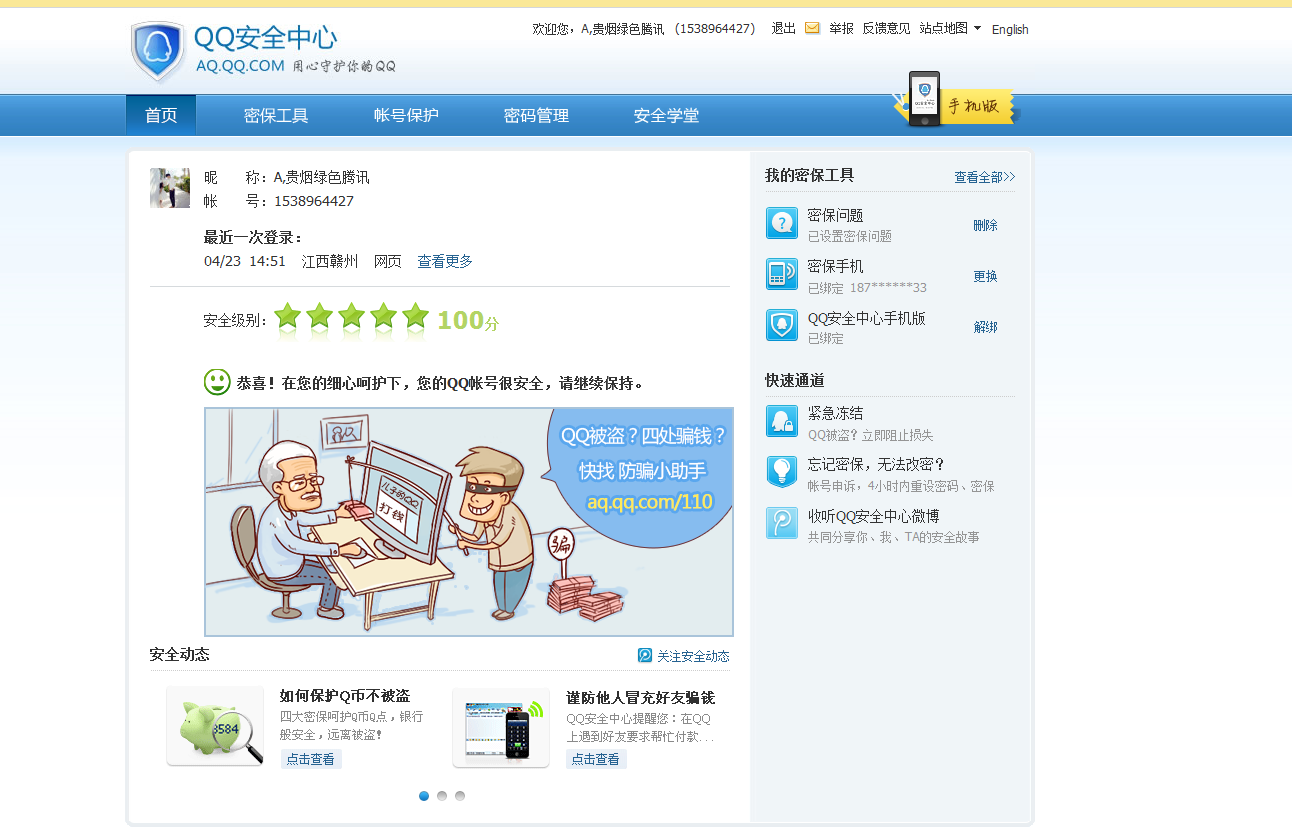Viewport: 1292px width, 832px height.
Task: Select the second carousel dot
Action: 442,796
